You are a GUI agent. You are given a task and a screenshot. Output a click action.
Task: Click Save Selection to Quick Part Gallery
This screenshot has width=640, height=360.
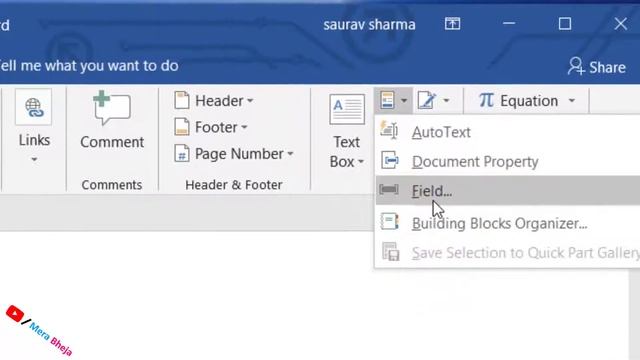coord(507,253)
